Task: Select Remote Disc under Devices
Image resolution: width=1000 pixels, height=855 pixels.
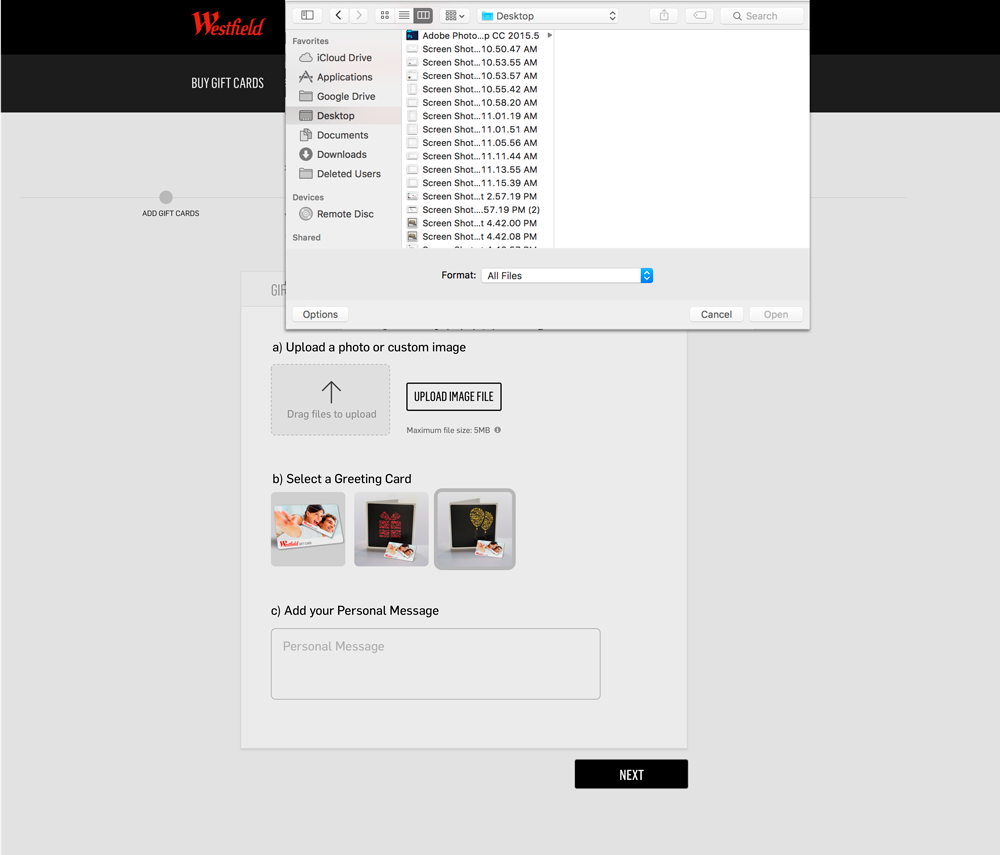Action: (344, 214)
